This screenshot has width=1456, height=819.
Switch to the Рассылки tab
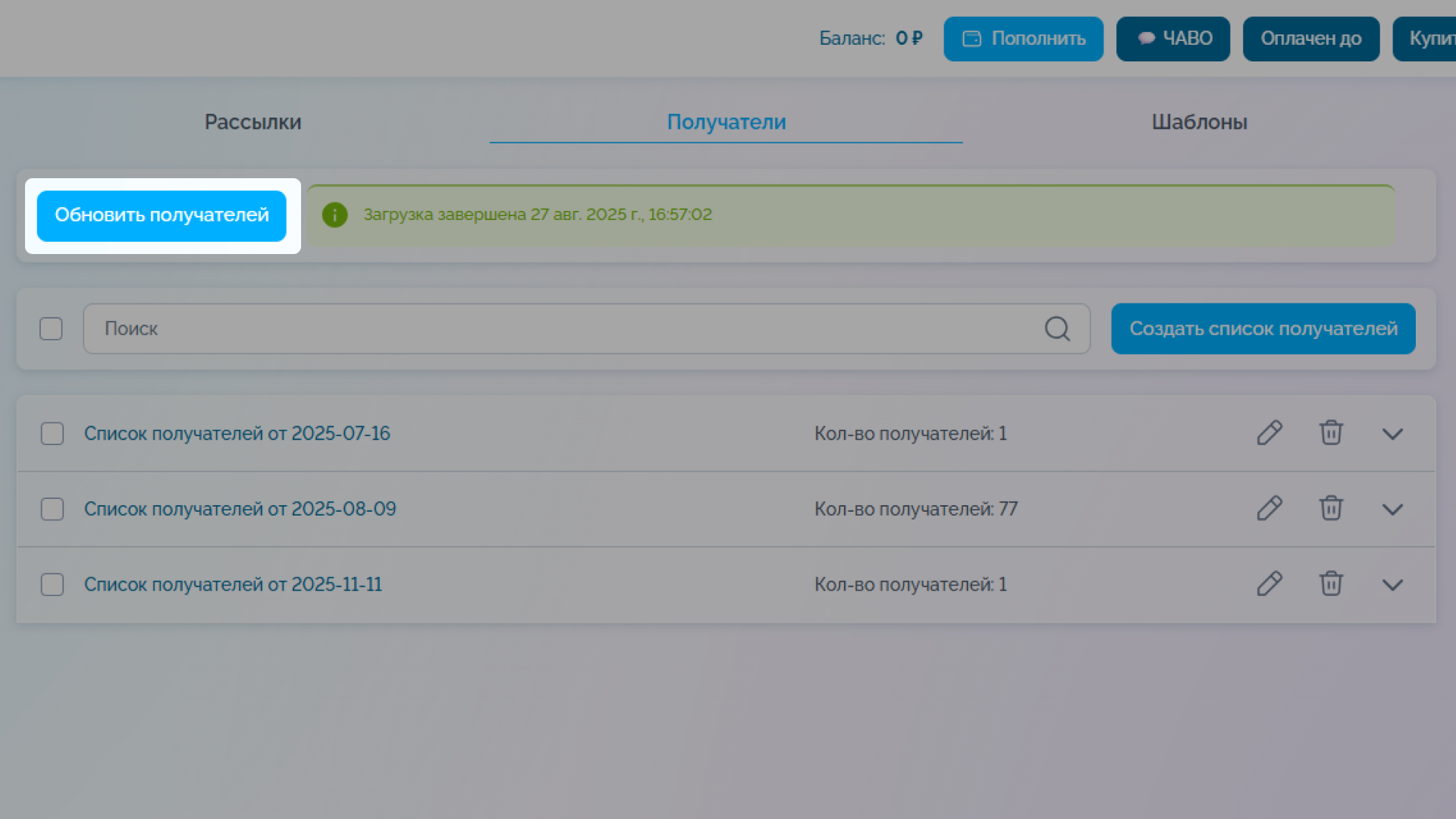[x=253, y=121]
